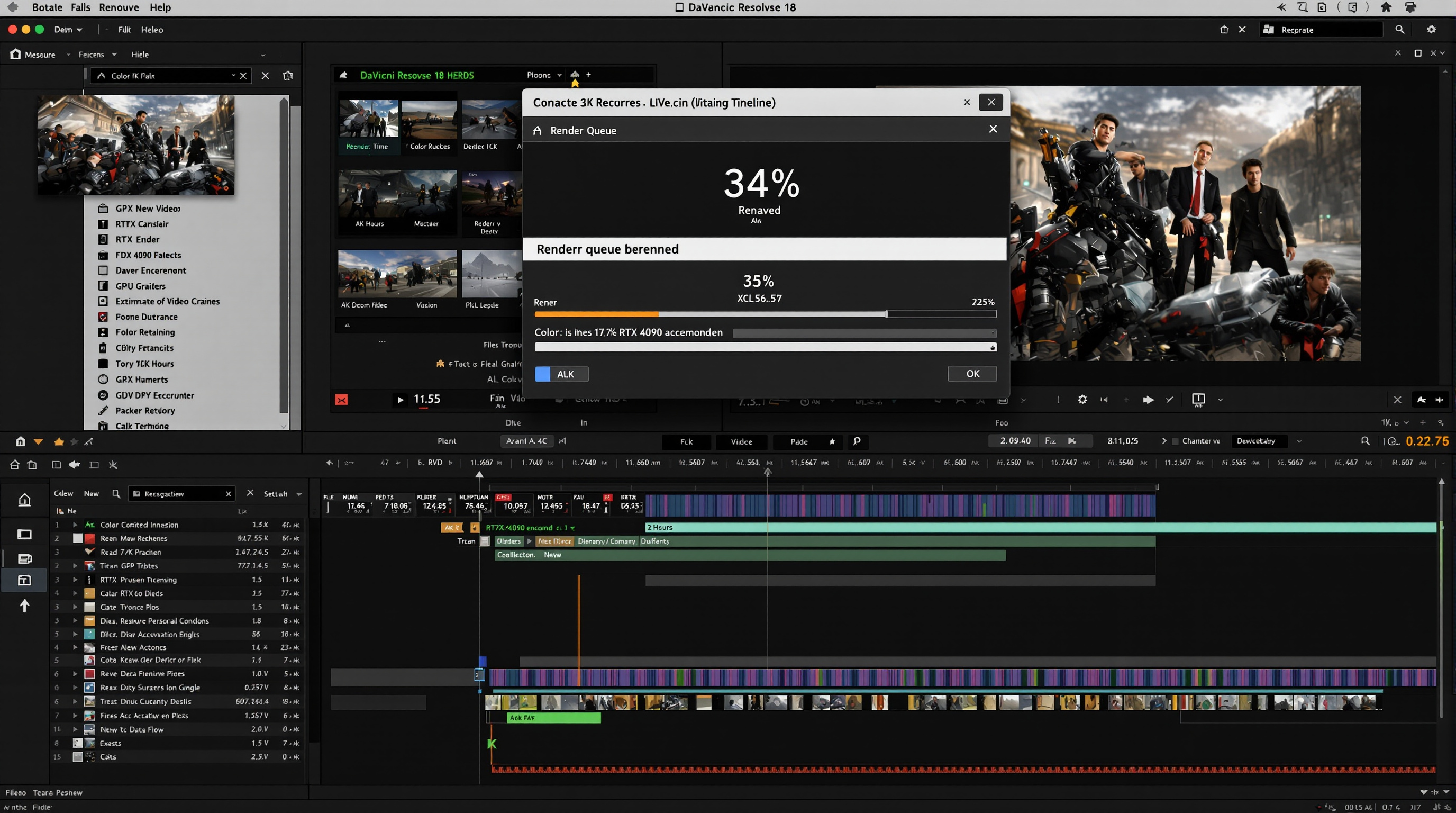The image size is (1456, 813).
Task: Jump to the start with the skip-back button under the preview
Action: pyautogui.click(x=1104, y=400)
